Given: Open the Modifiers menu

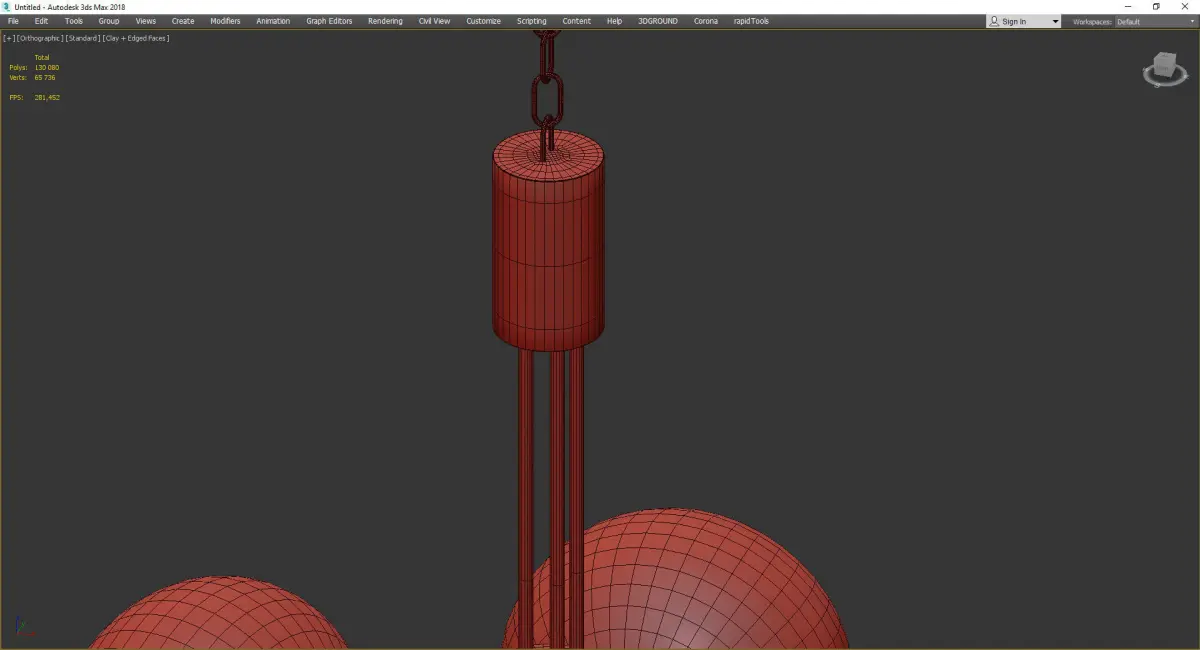Looking at the screenshot, I should [225, 21].
